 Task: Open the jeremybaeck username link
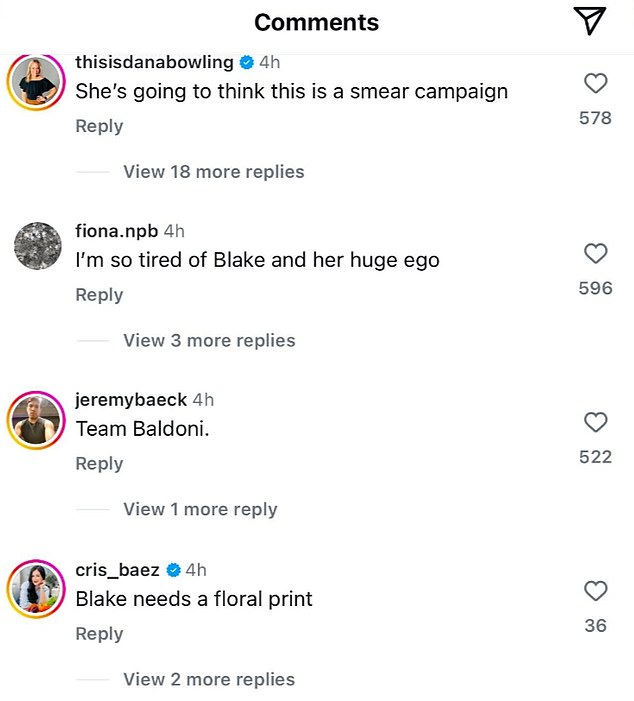coord(131,400)
